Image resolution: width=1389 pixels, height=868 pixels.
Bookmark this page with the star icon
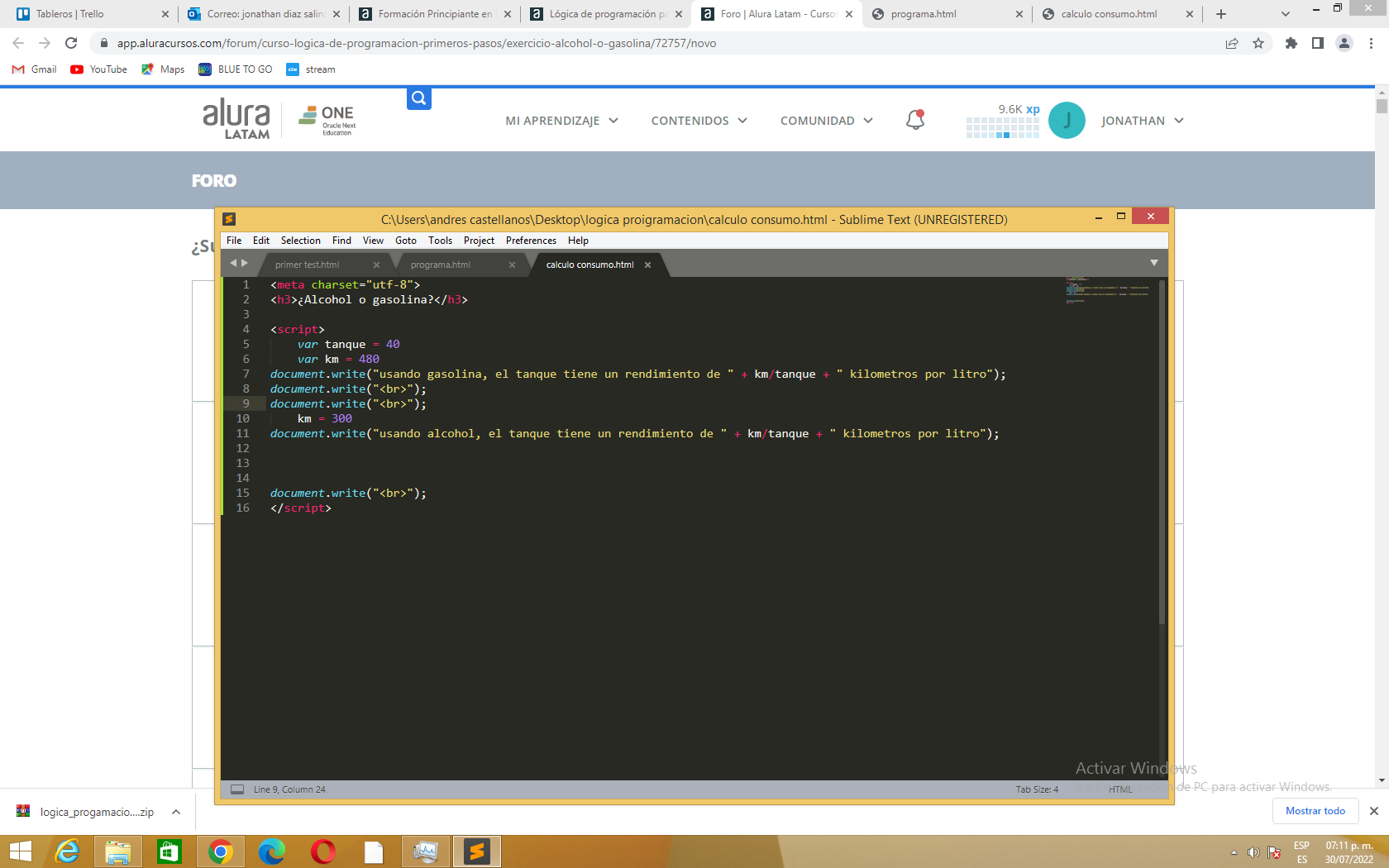tap(1258, 43)
